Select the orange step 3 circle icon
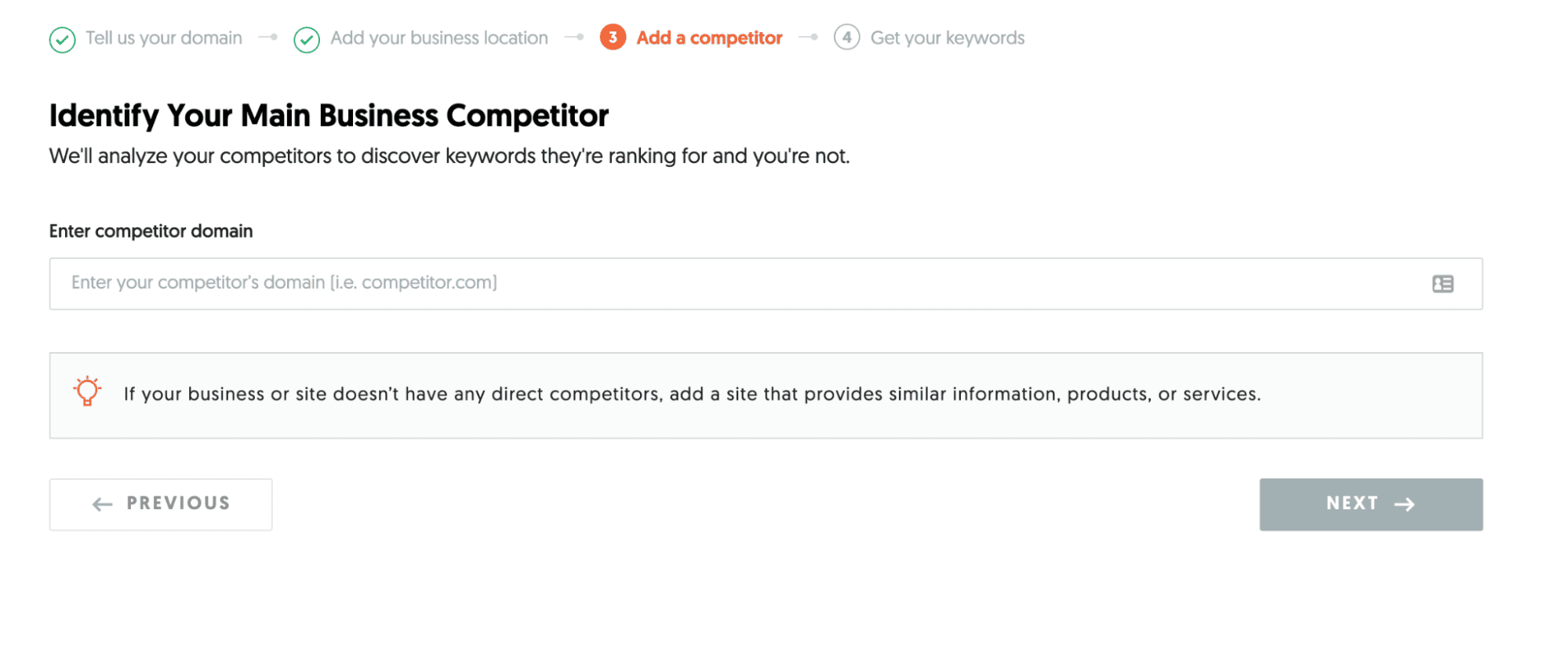Viewport: 1568px width, 651px height. pos(612,38)
